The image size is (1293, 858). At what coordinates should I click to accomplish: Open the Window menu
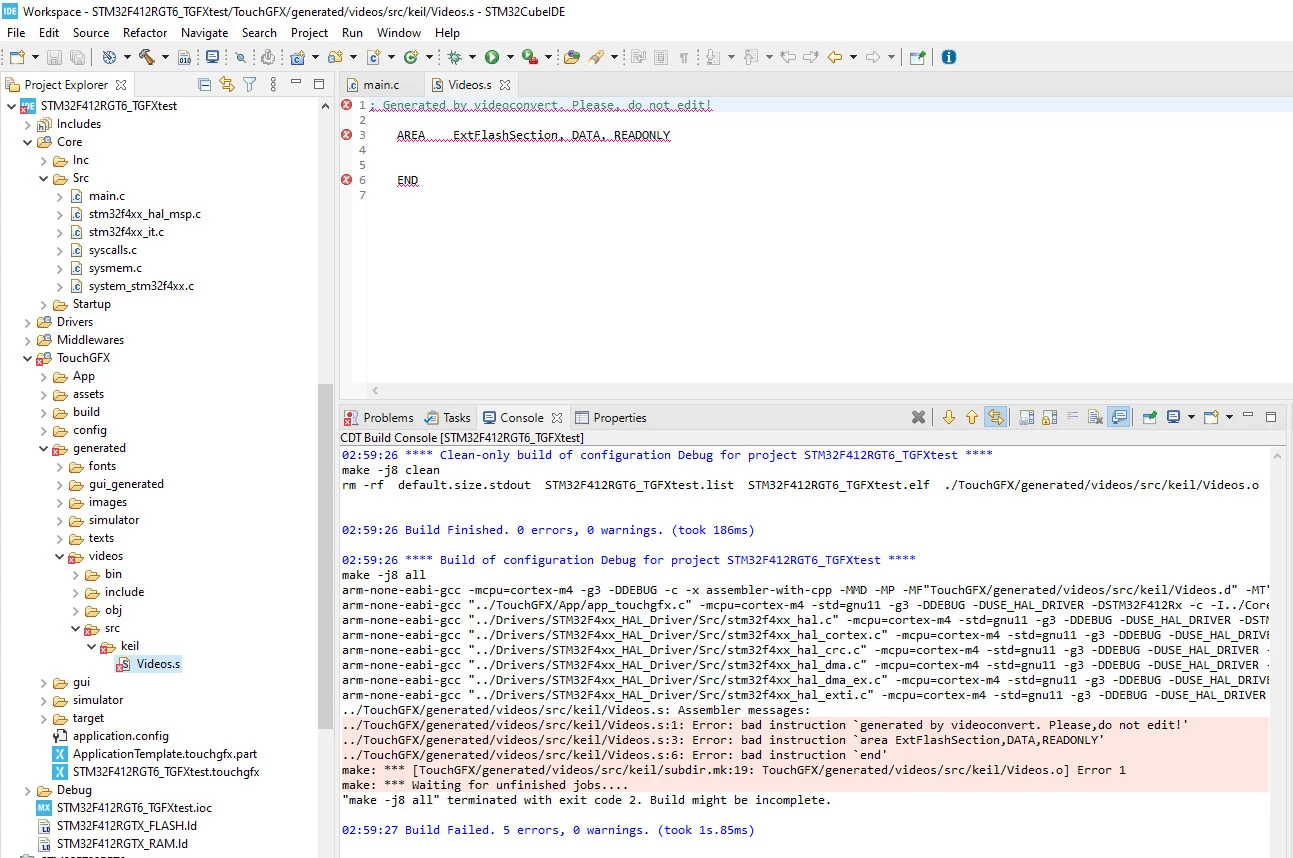tap(399, 33)
